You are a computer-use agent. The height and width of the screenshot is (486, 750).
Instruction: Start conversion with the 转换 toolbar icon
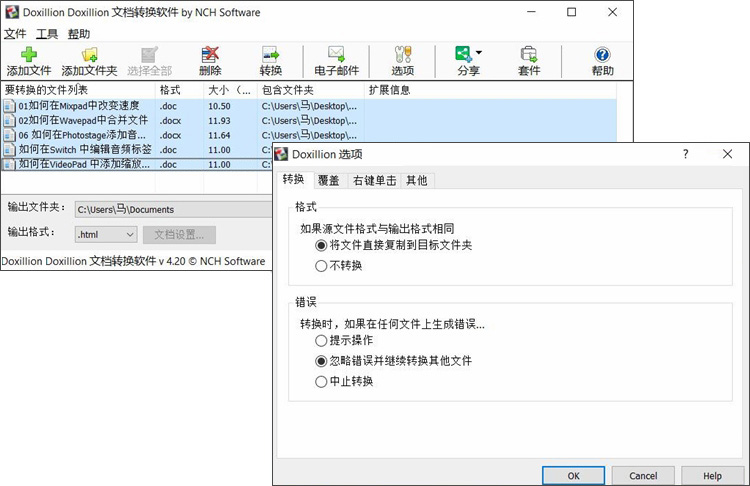[x=270, y=55]
